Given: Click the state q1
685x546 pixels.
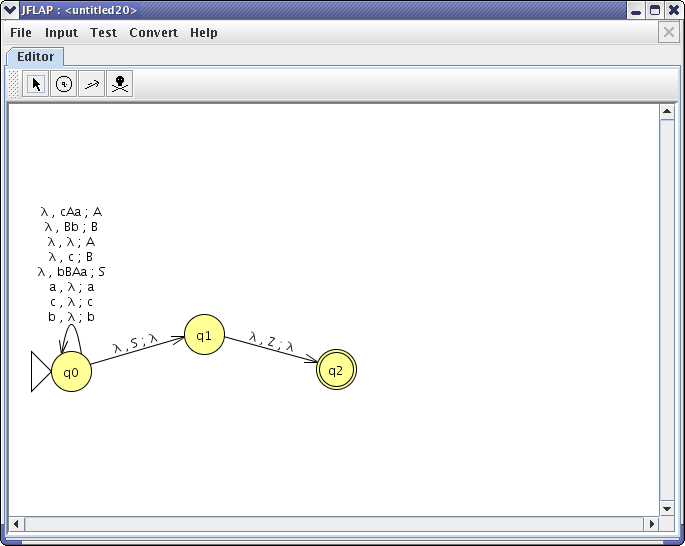Looking at the screenshot, I should point(204,335).
